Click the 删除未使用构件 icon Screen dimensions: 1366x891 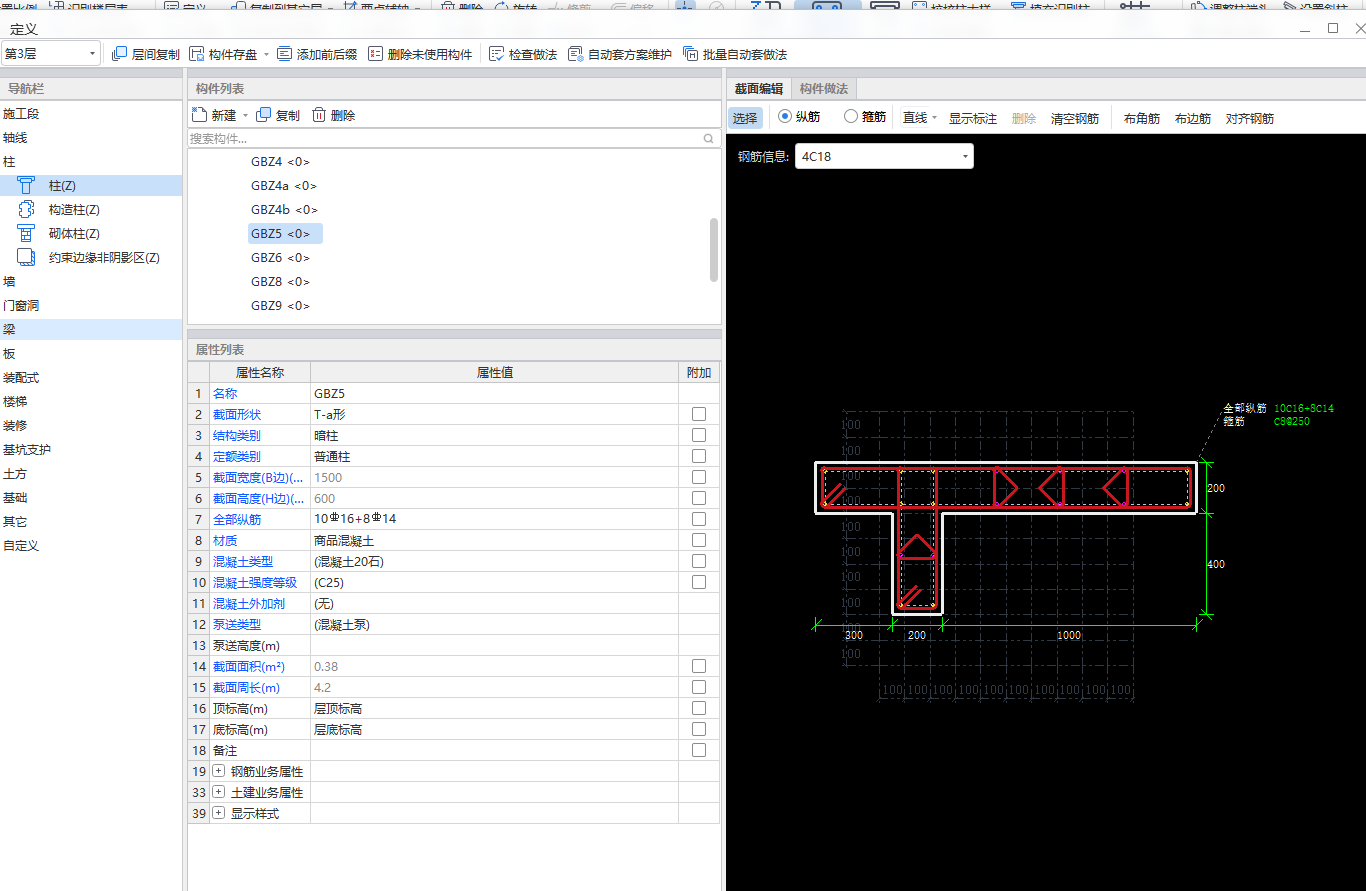point(376,54)
